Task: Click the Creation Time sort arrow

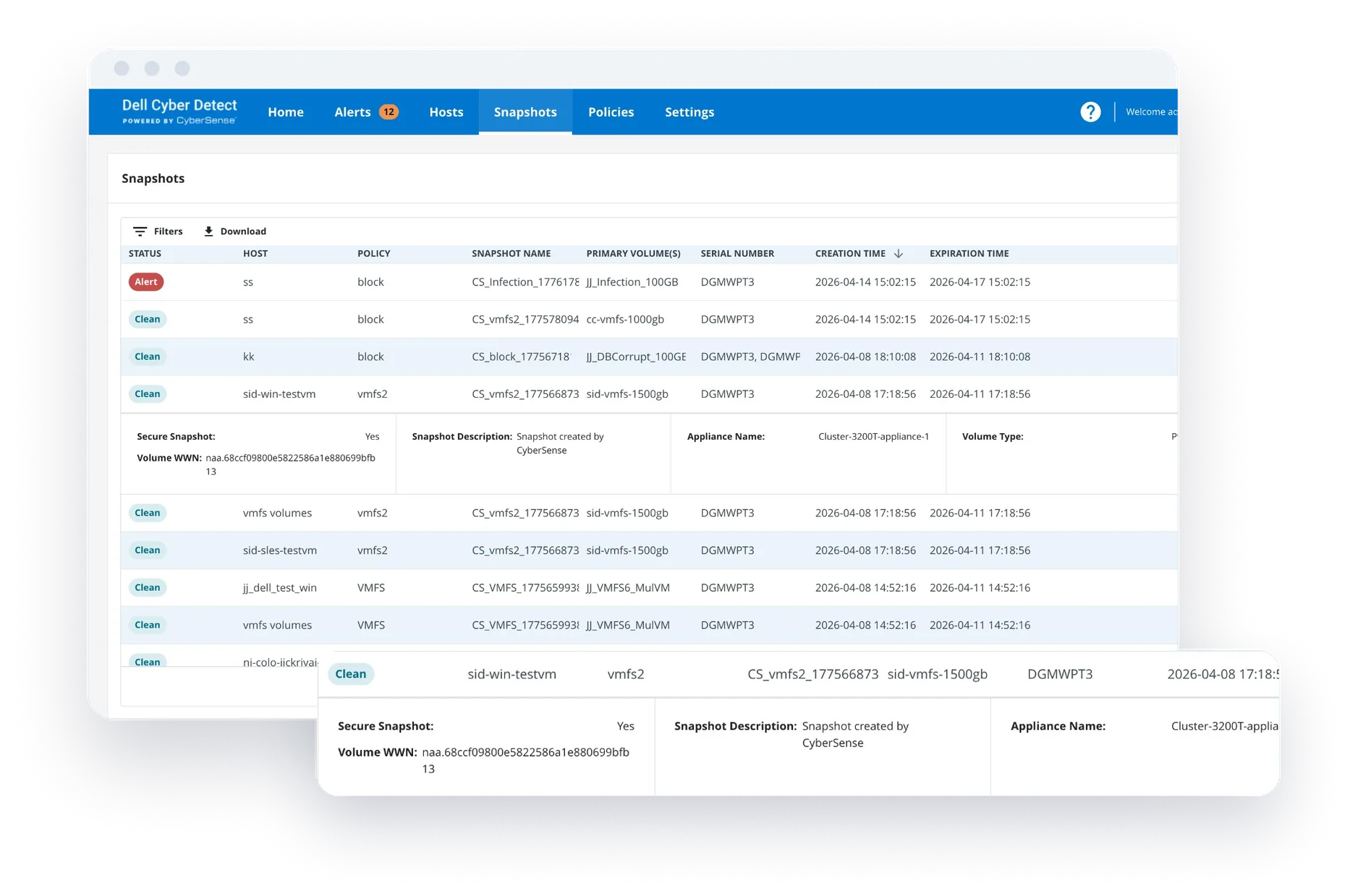Action: pyautogui.click(x=898, y=254)
